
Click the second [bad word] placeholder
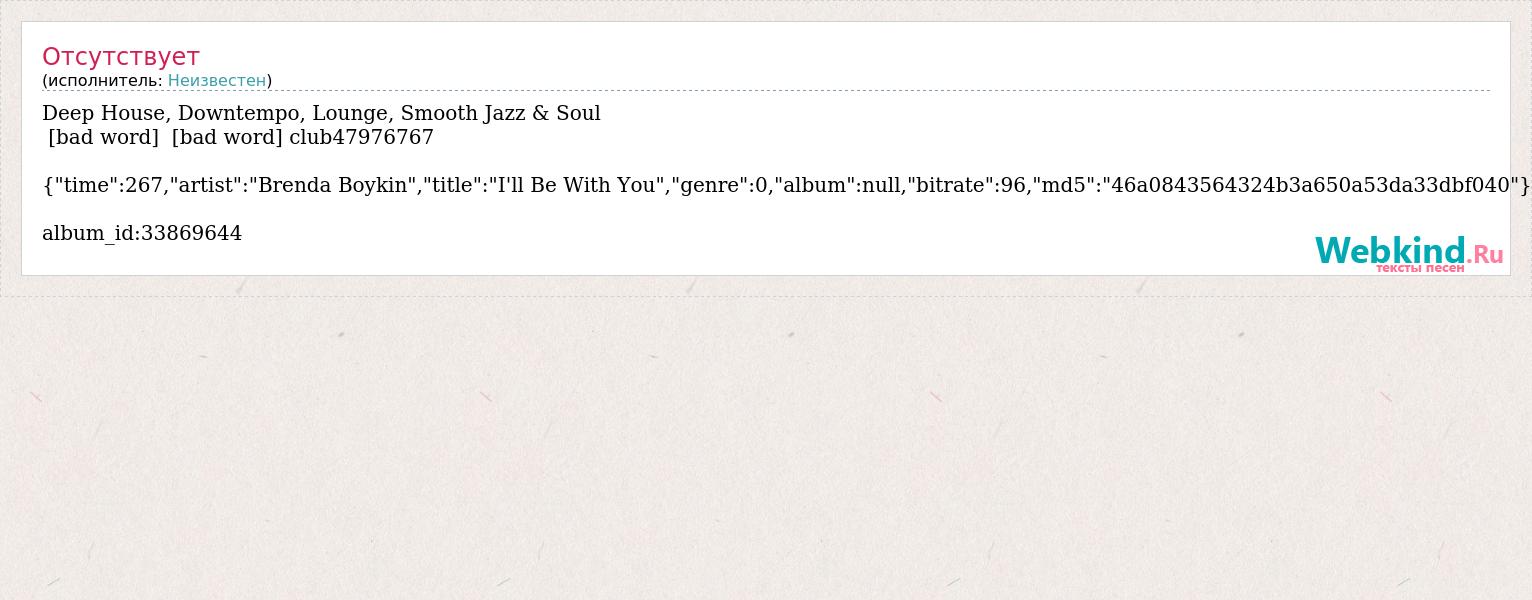pos(227,137)
